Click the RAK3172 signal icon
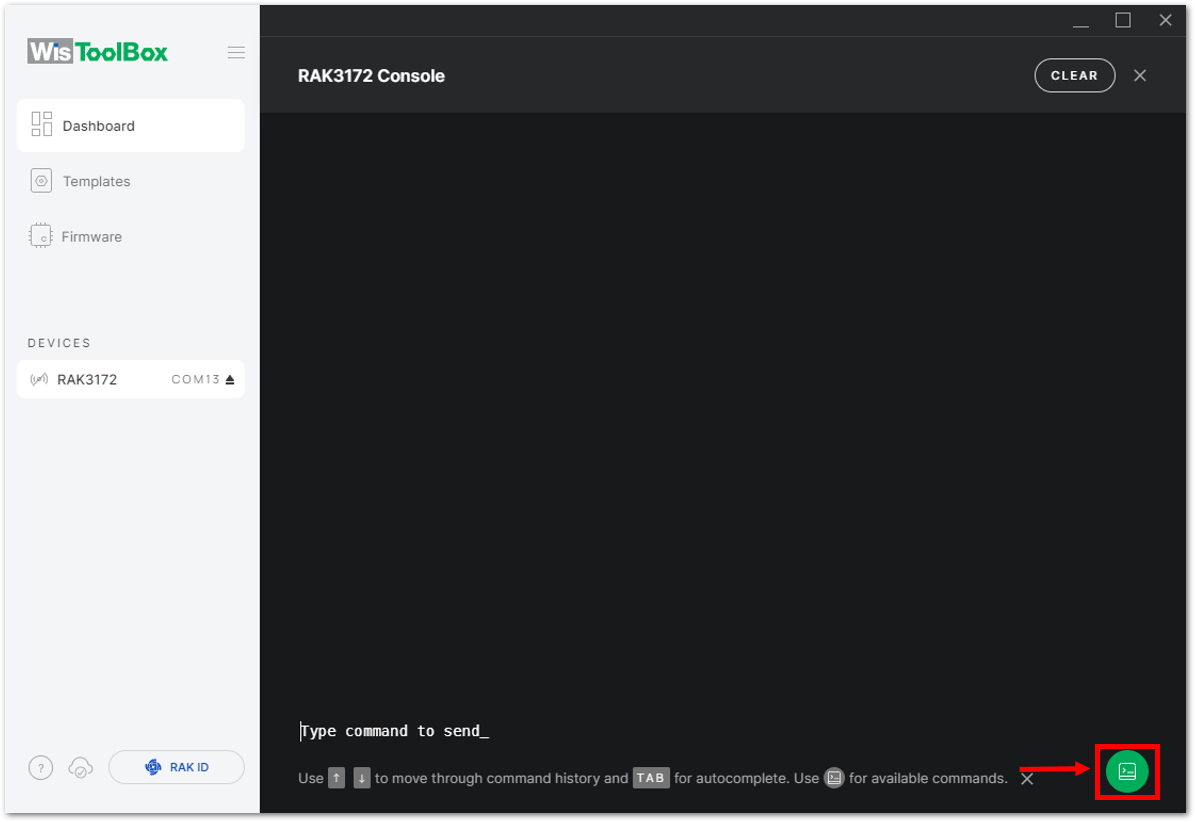The height and width of the screenshot is (822, 1195). click(39, 379)
